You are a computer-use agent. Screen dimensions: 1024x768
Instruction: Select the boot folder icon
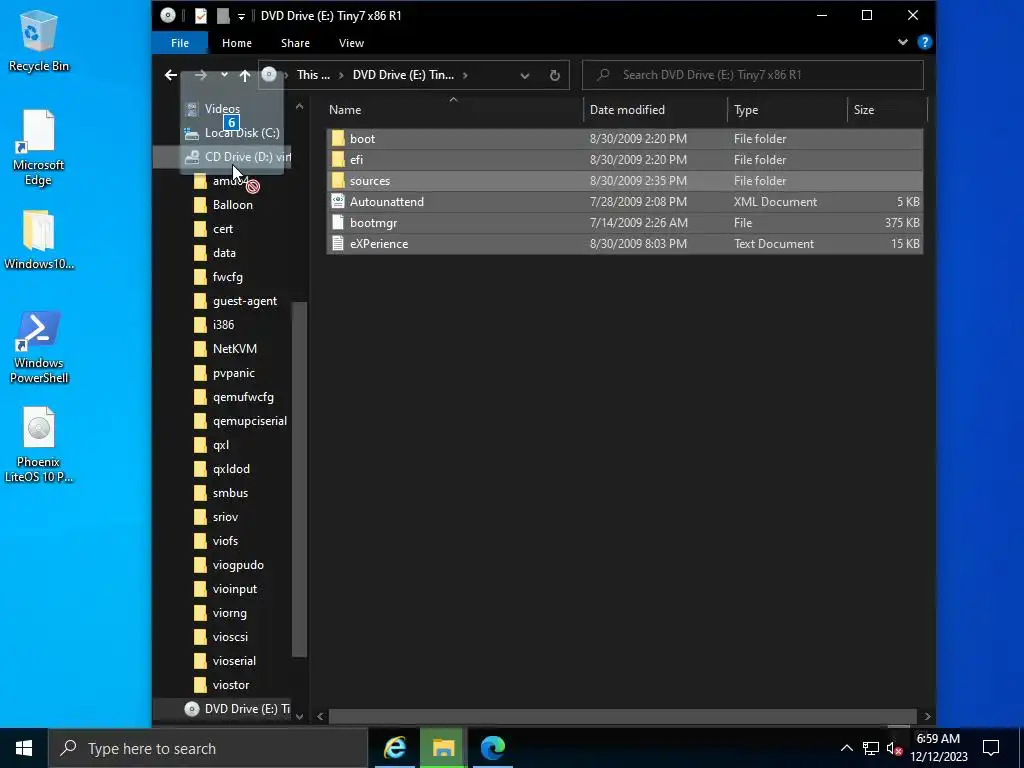338,138
